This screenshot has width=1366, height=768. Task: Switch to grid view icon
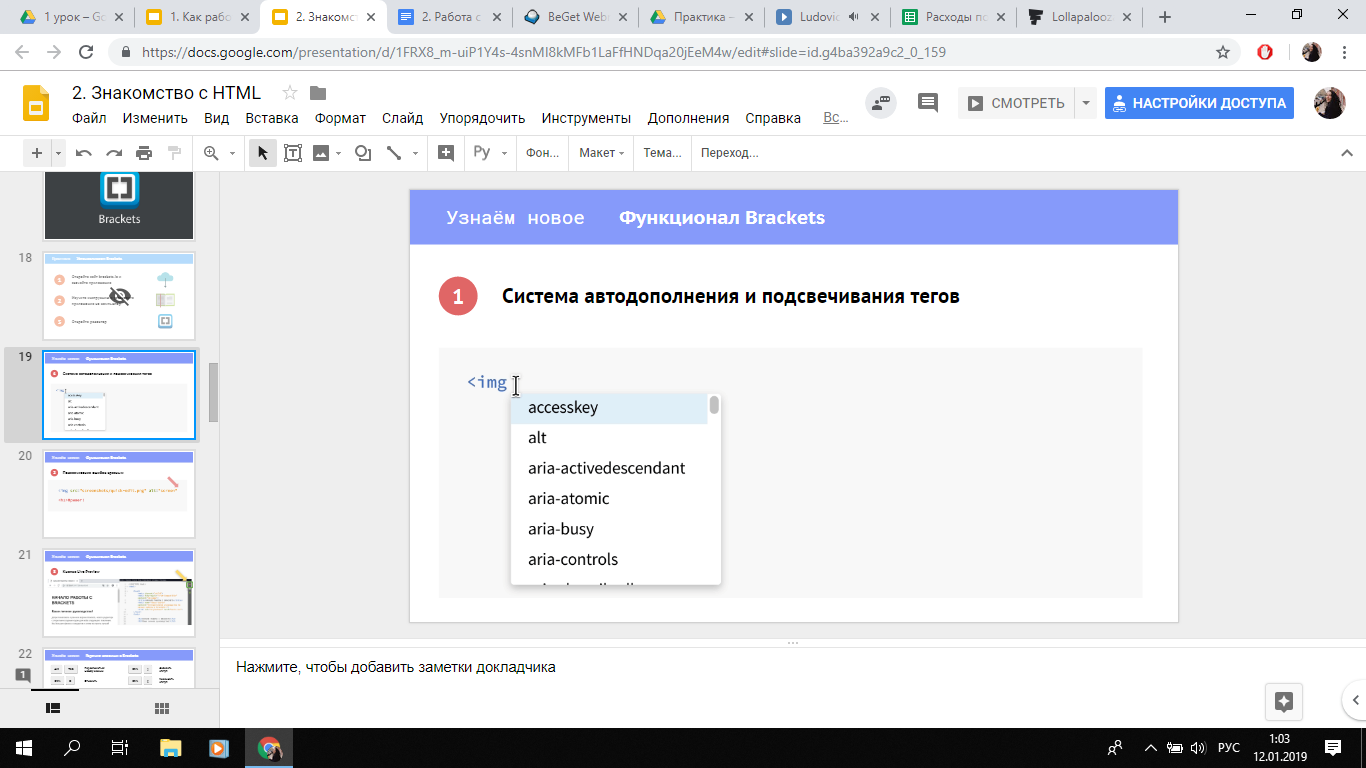[161, 708]
